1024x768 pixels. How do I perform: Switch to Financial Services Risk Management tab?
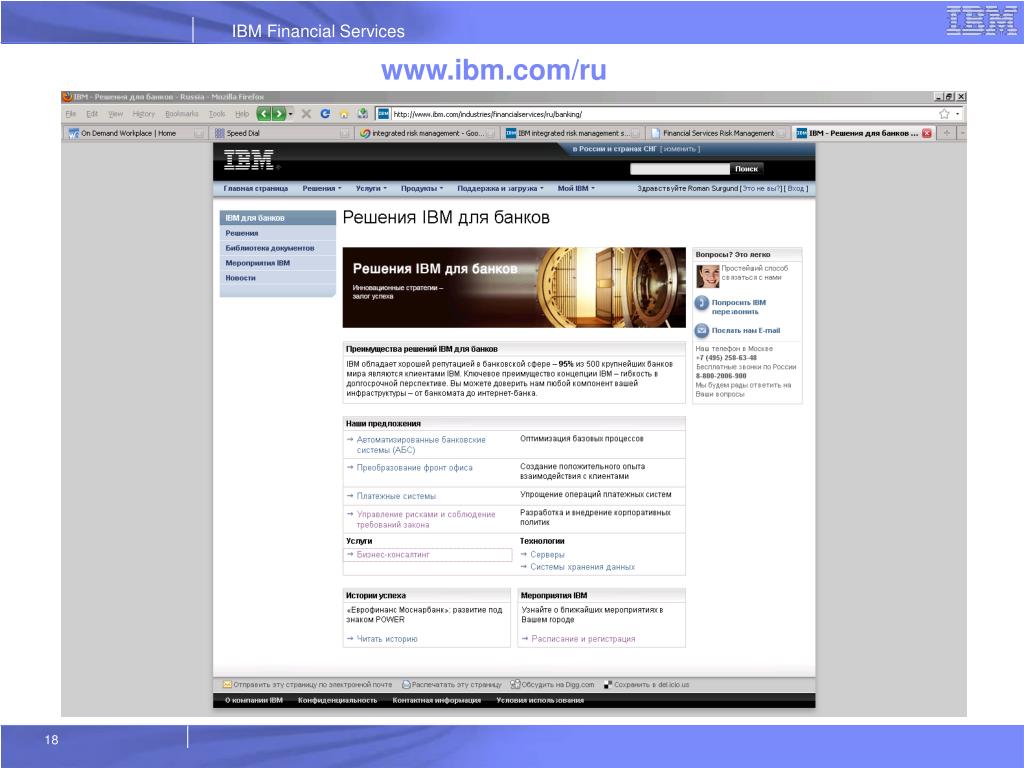[719, 133]
